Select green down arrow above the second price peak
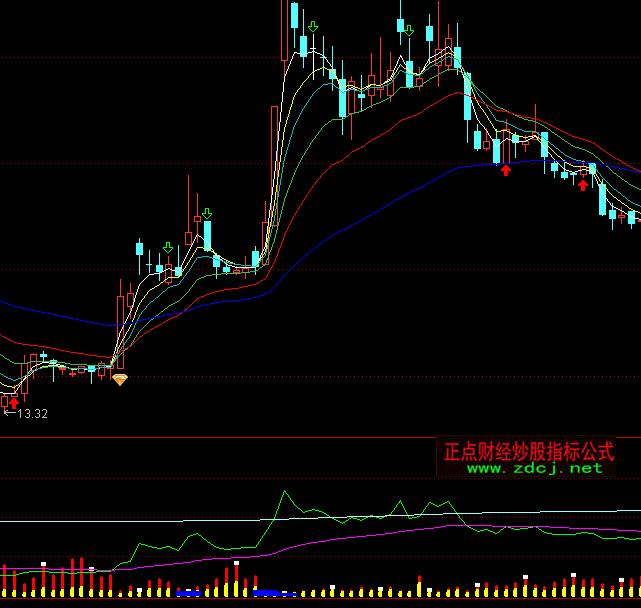The width and height of the screenshot is (641, 608). click(408, 30)
